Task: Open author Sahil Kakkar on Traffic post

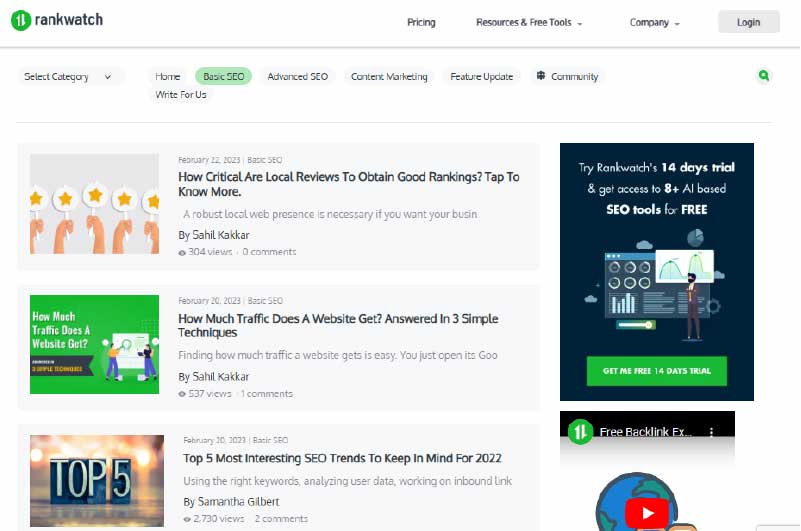Action: (221, 377)
